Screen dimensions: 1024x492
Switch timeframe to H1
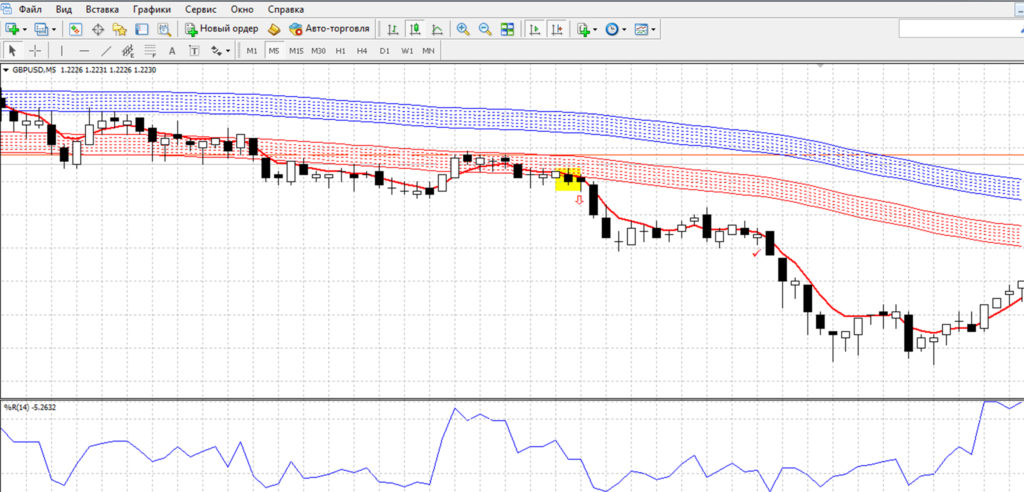[340, 51]
